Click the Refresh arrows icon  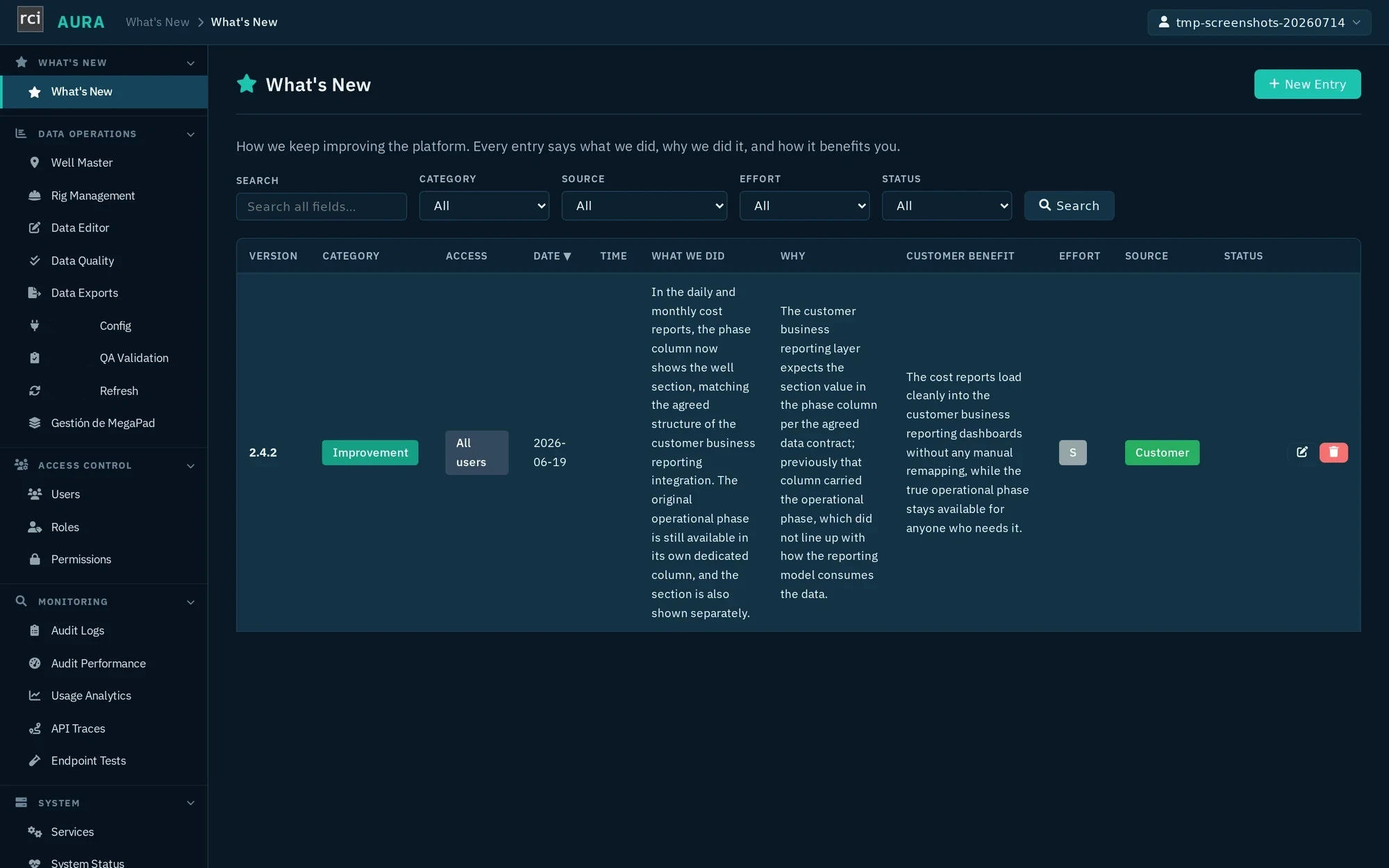tap(34, 391)
